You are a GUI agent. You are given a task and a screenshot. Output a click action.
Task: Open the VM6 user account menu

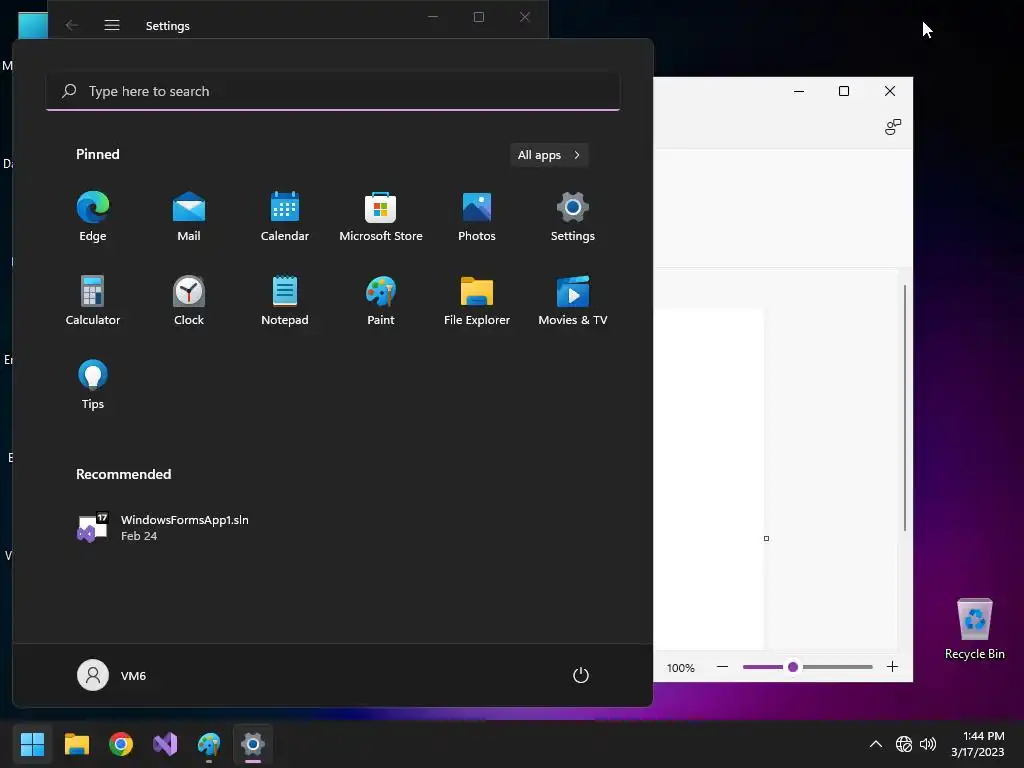coord(112,675)
